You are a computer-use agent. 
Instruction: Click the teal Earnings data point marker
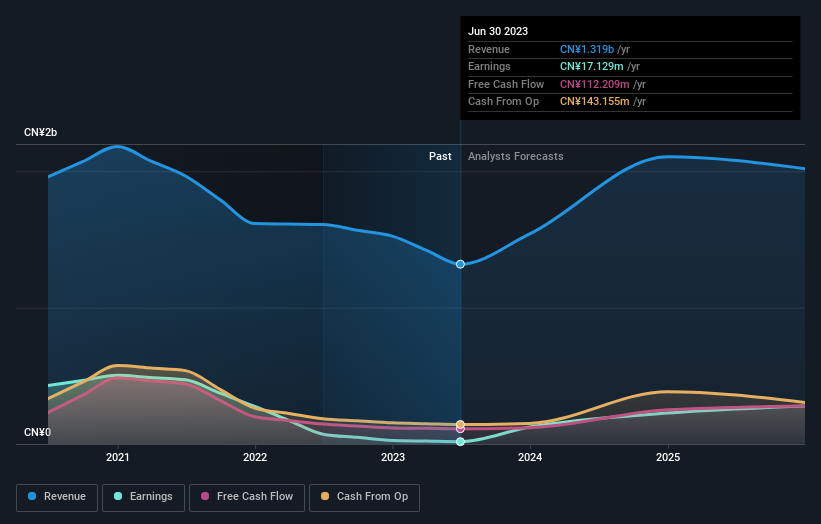pyautogui.click(x=460, y=442)
